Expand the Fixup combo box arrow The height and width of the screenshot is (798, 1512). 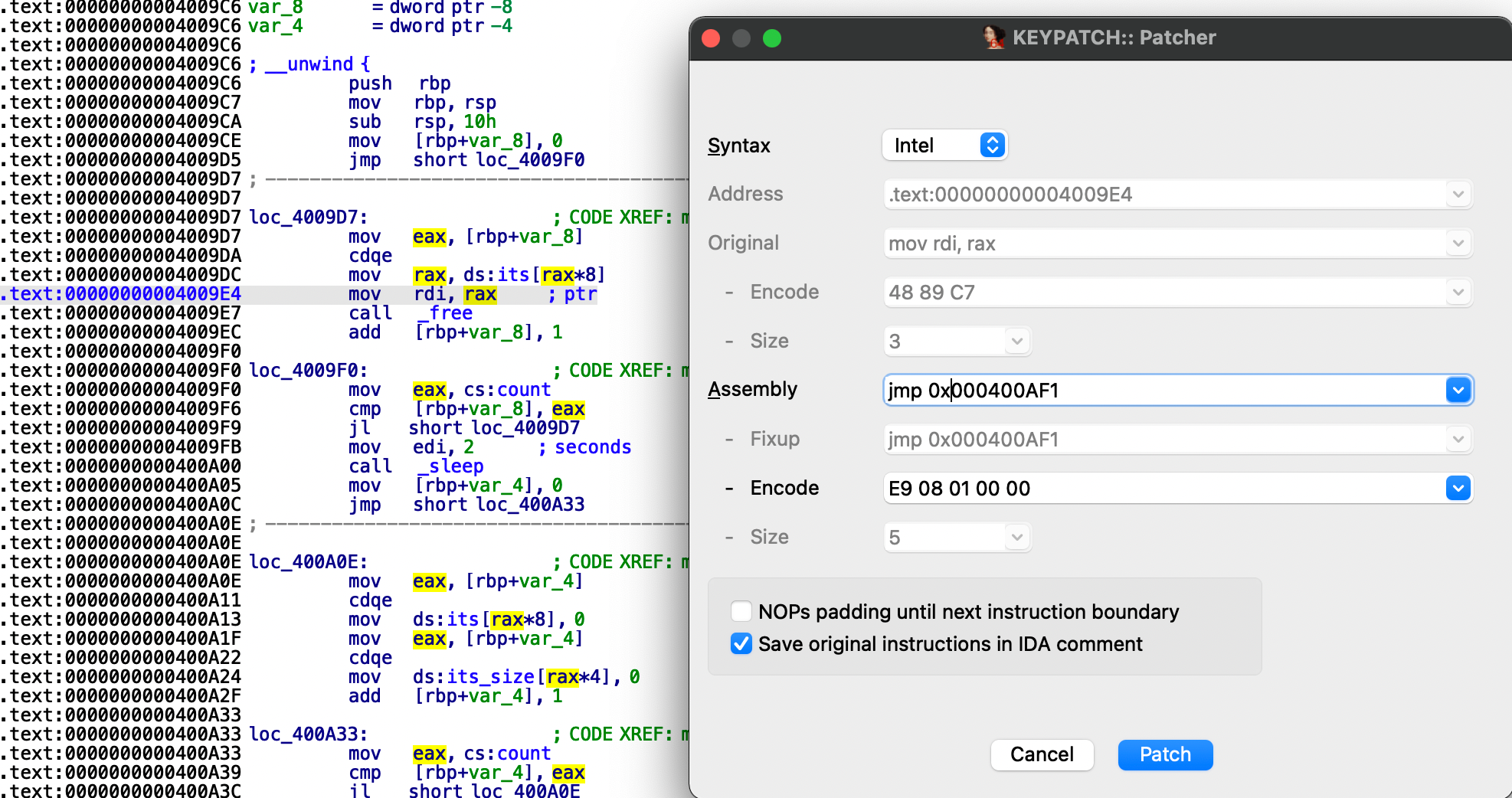pos(1458,440)
